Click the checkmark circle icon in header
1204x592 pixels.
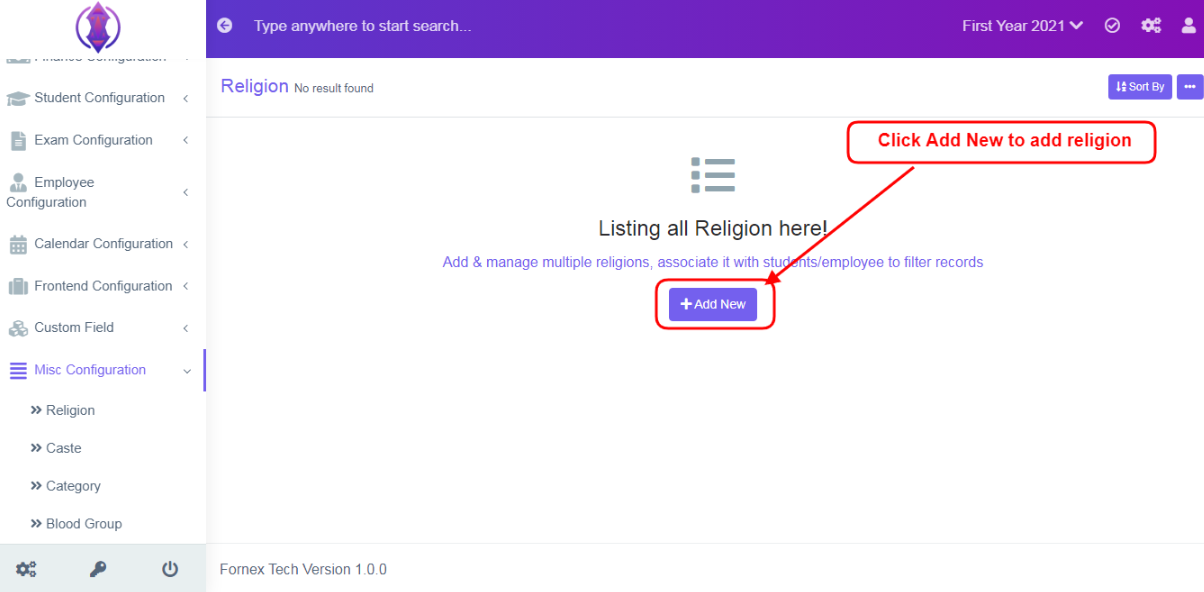click(1112, 26)
